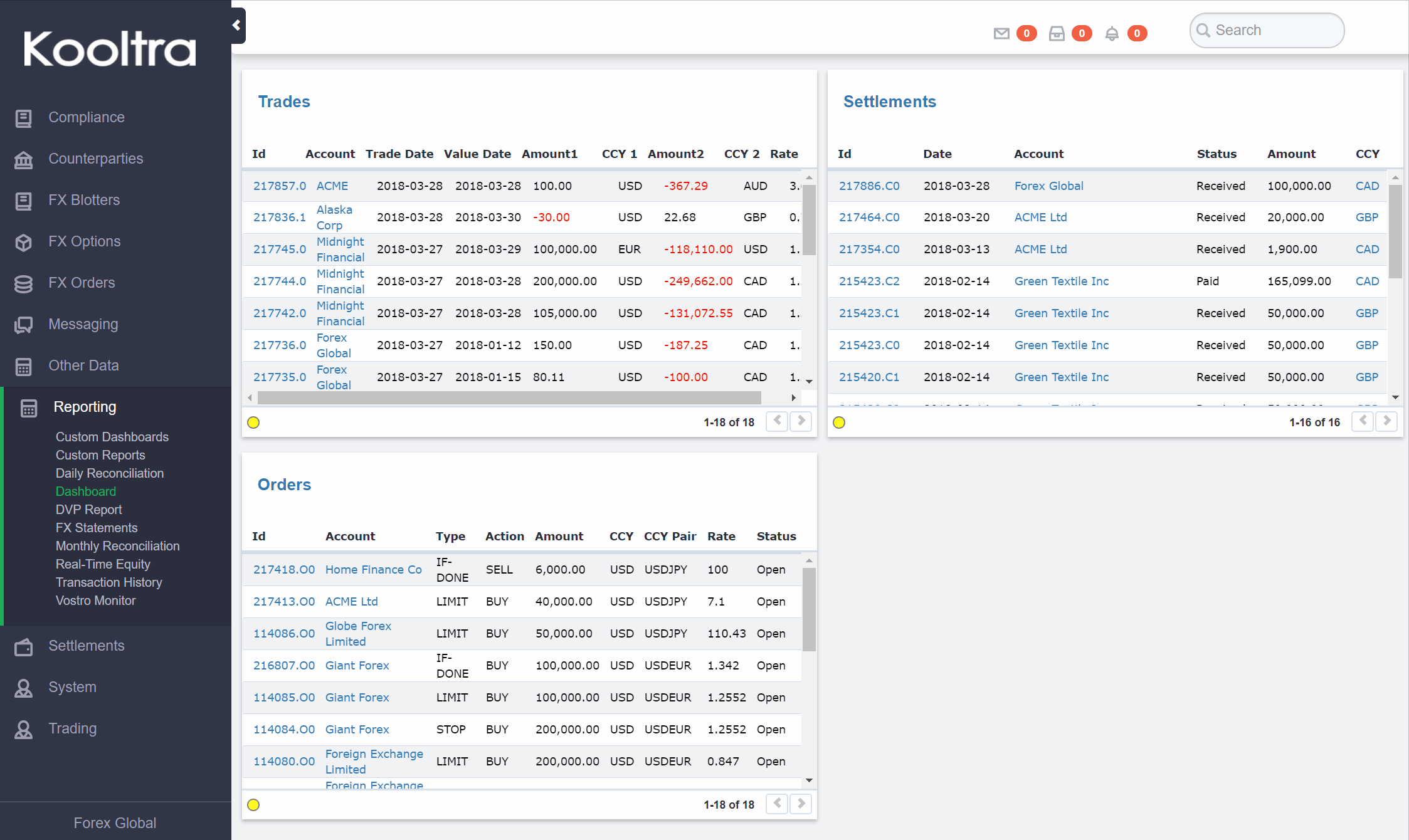Go to next page of Orders
Screen dimensions: 1409x840
point(801,804)
